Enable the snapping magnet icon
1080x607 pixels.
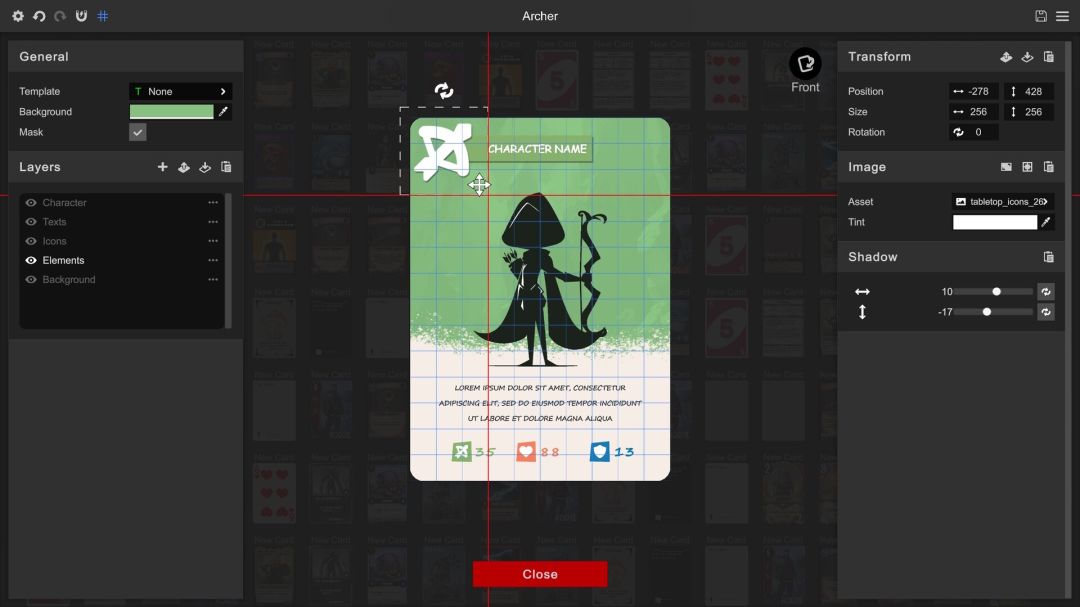81,16
